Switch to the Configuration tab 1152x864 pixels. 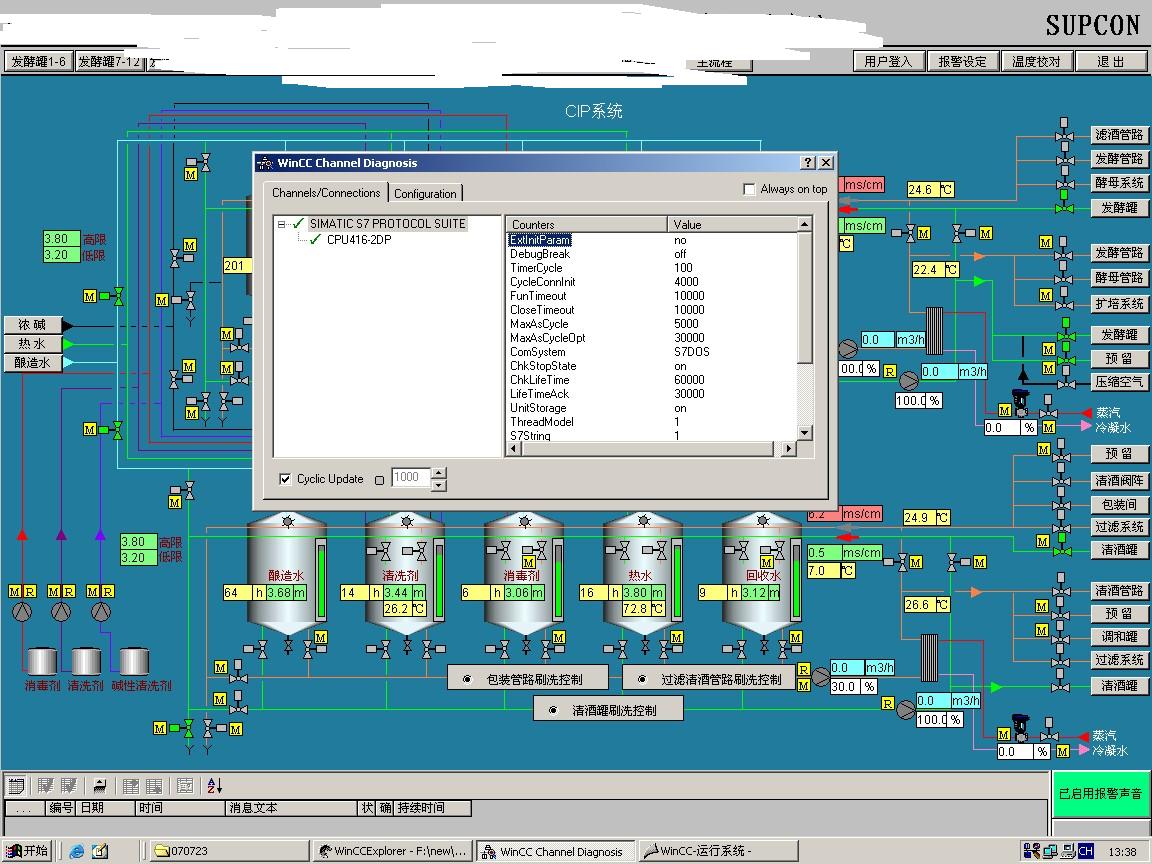[425, 194]
